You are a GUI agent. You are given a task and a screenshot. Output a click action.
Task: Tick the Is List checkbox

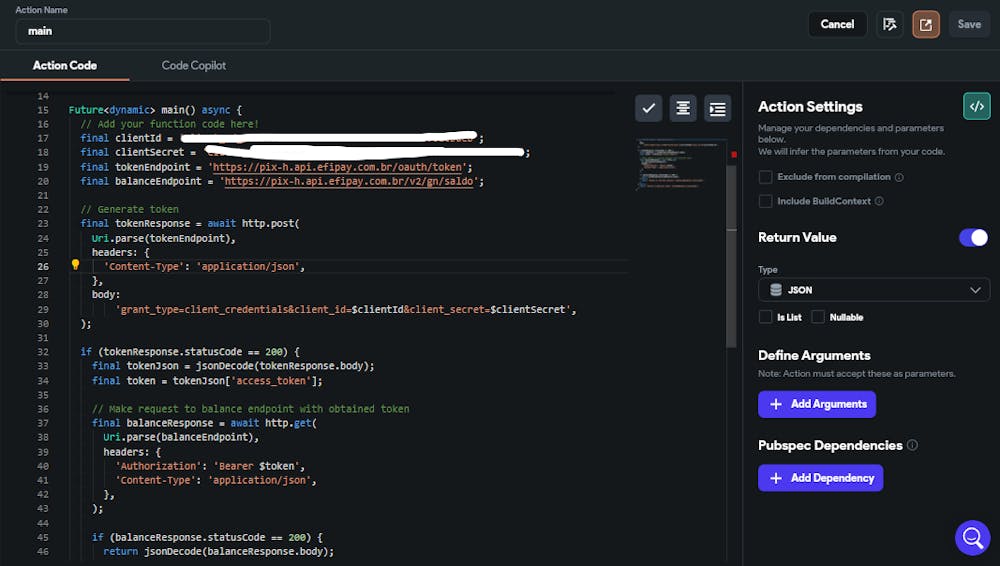[766, 317]
